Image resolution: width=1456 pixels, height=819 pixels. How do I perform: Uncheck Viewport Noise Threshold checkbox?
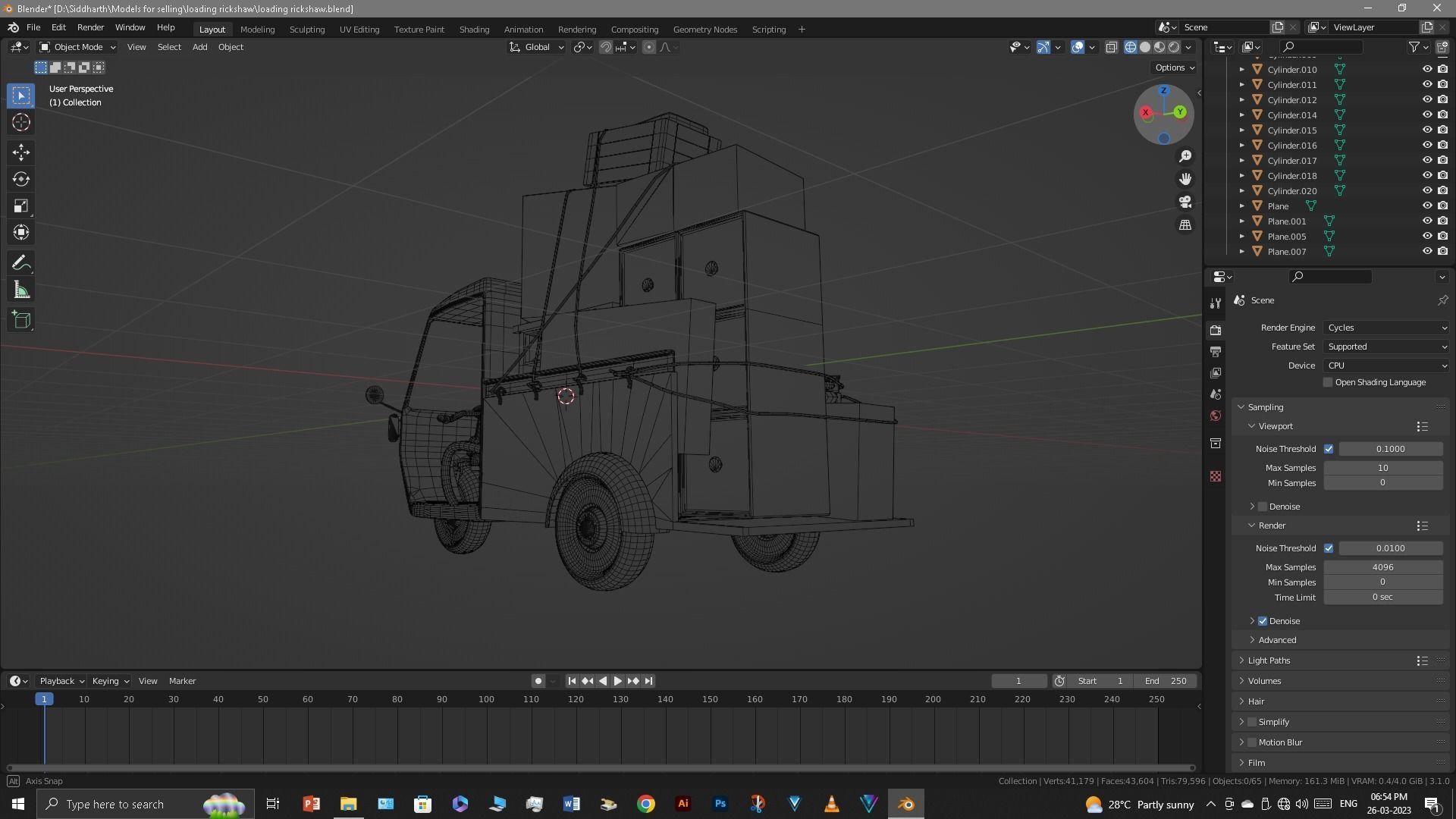point(1328,449)
